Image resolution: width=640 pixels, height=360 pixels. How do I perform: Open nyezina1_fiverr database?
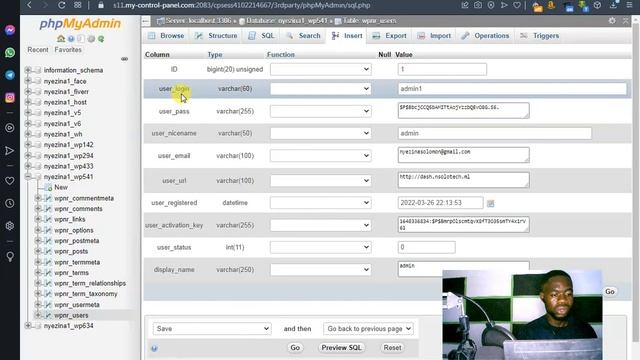(x=66, y=91)
